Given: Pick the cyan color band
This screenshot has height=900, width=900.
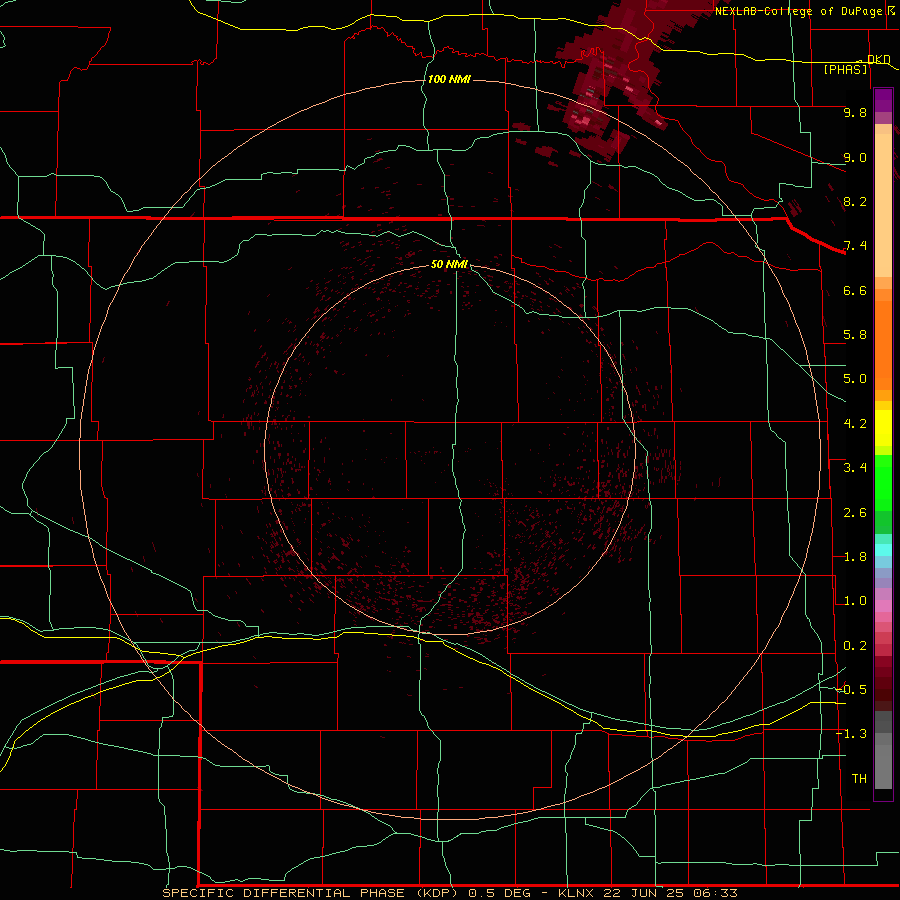Looking at the screenshot, I should (883, 550).
